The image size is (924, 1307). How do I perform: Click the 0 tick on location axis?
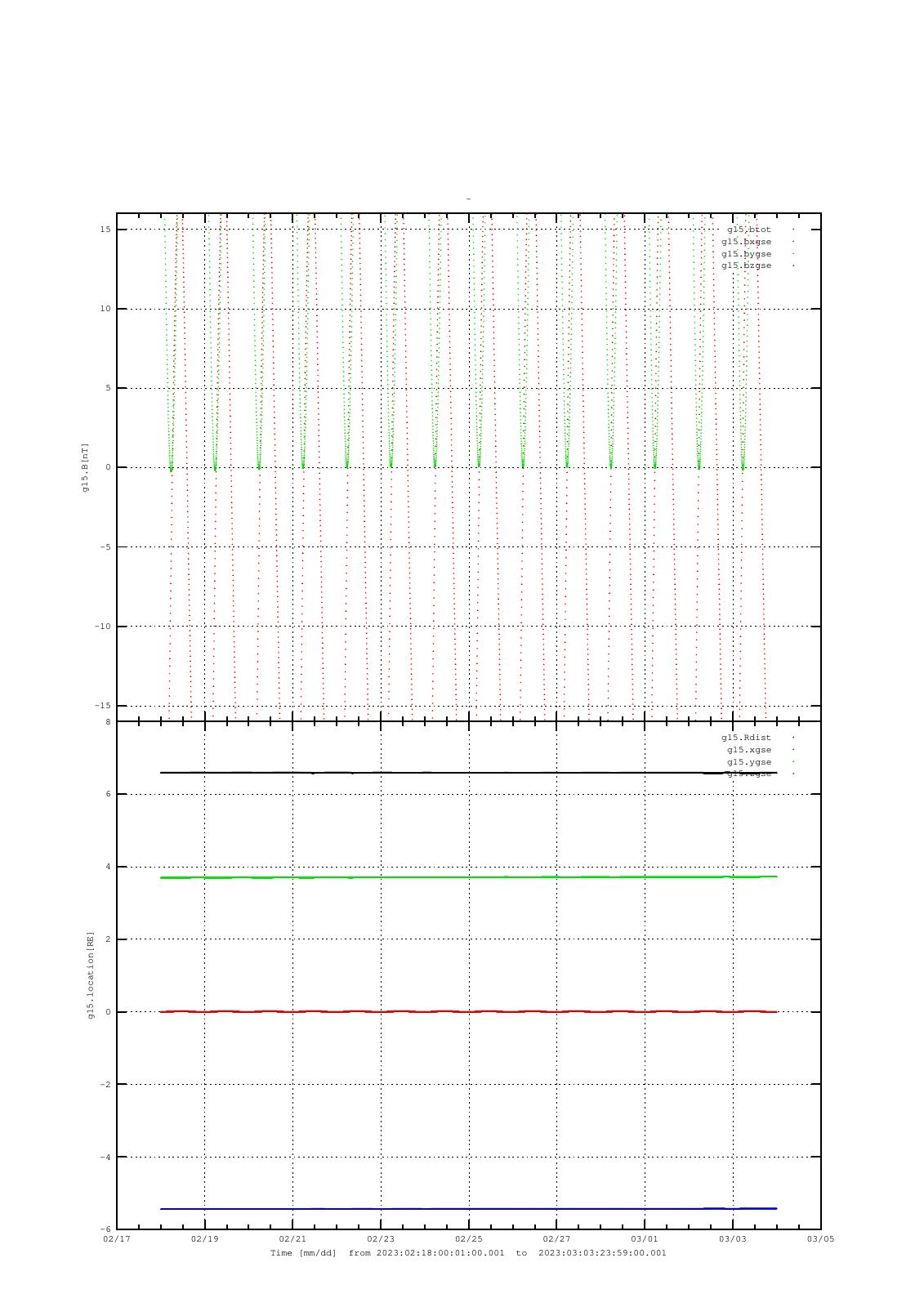[x=108, y=1012]
